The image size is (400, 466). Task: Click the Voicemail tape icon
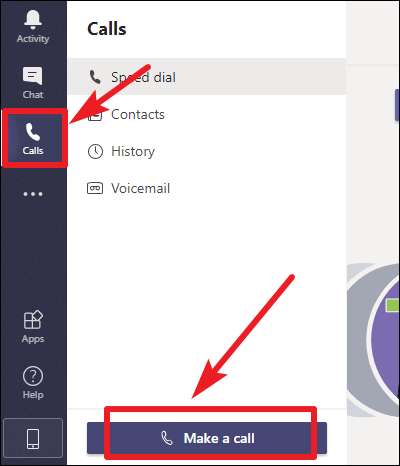[95, 188]
